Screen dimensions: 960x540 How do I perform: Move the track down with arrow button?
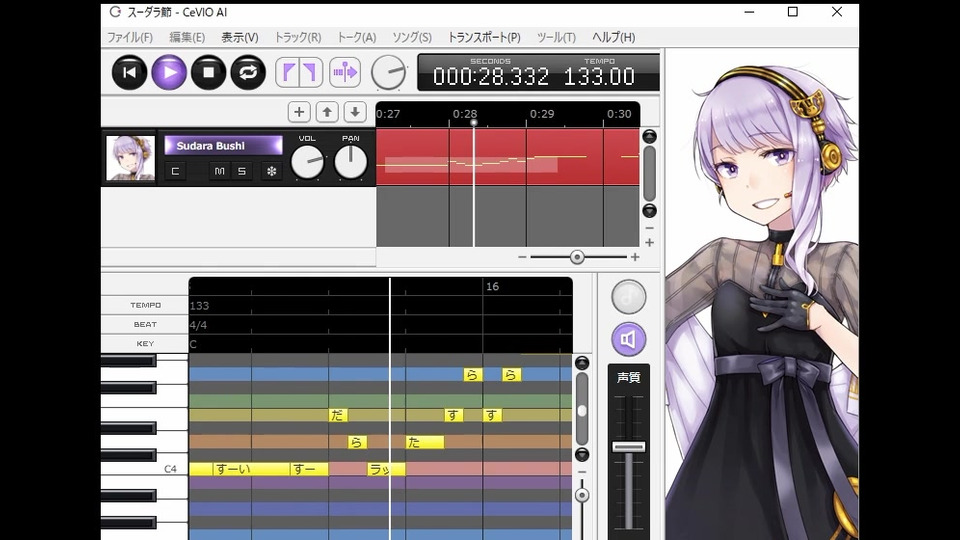(x=355, y=112)
